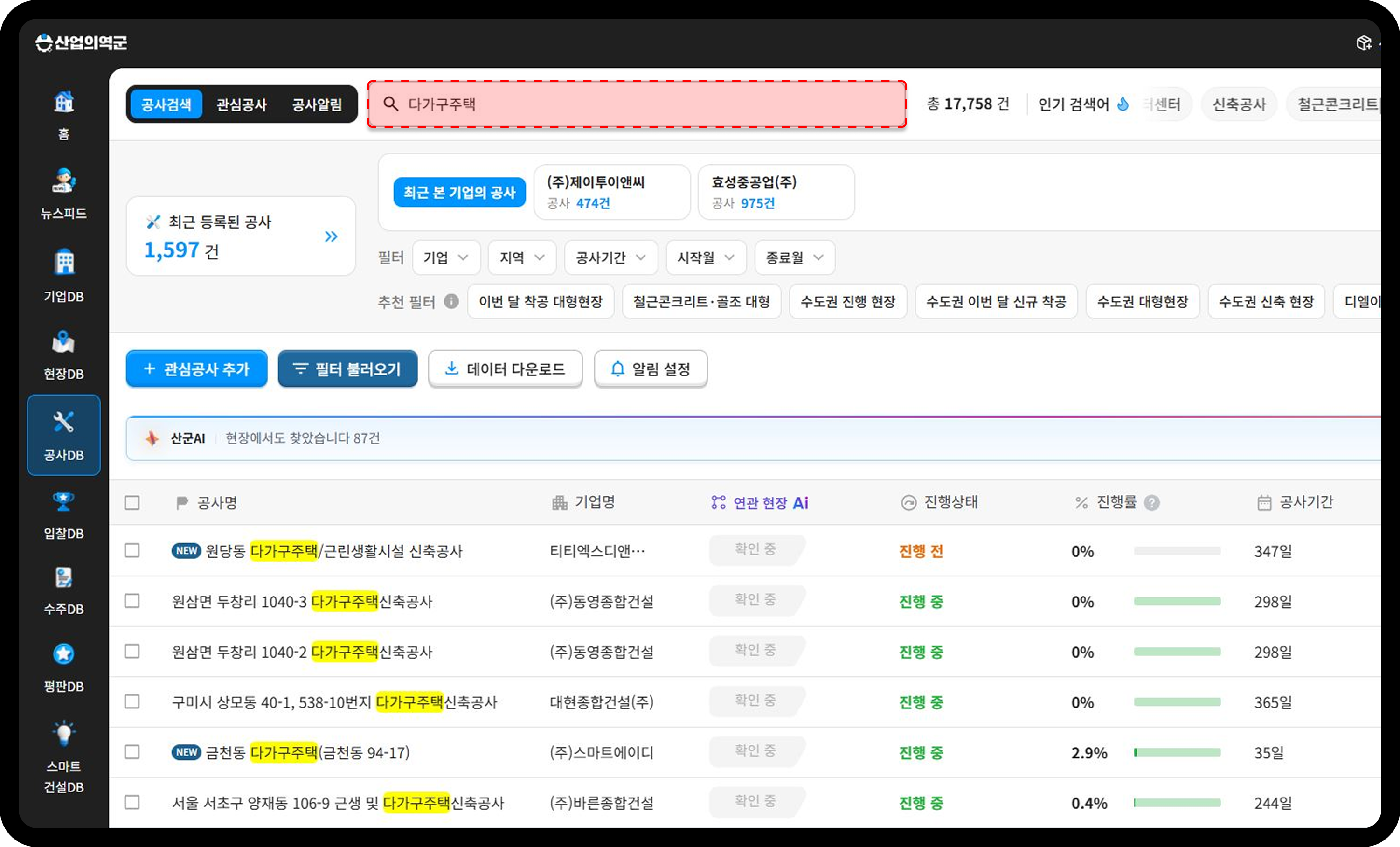Open the 시작월 filter dropdown
The image size is (1400, 847).
(x=706, y=257)
